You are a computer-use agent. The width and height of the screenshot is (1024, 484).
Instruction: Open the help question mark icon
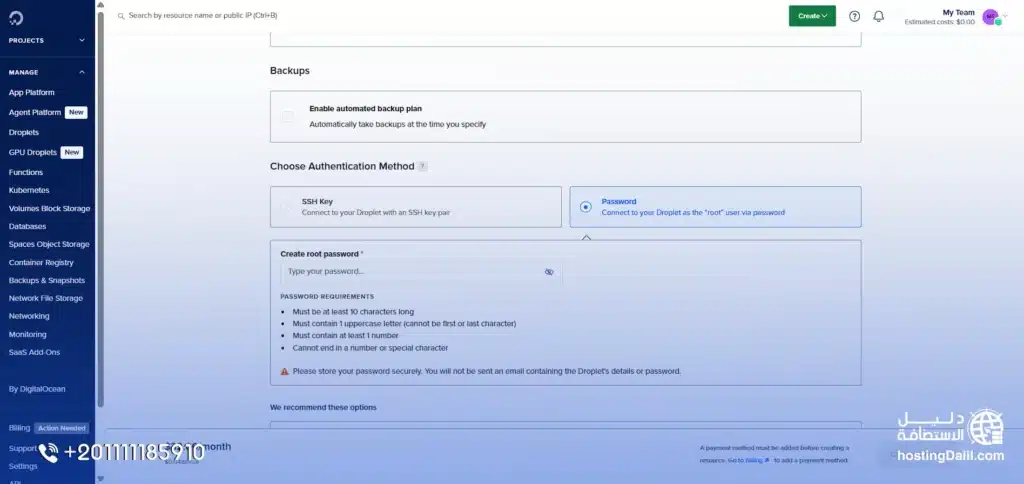[854, 16]
